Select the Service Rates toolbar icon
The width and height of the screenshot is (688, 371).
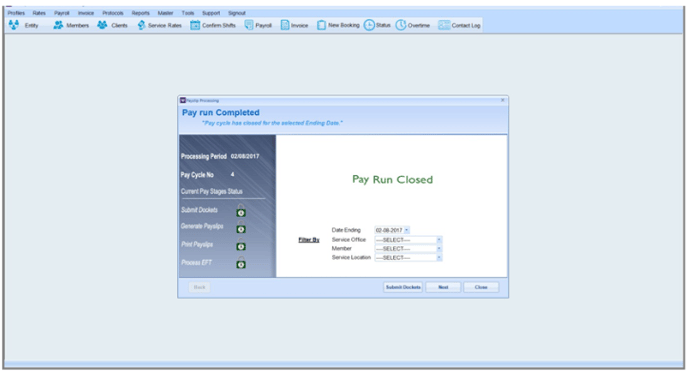[141, 25]
